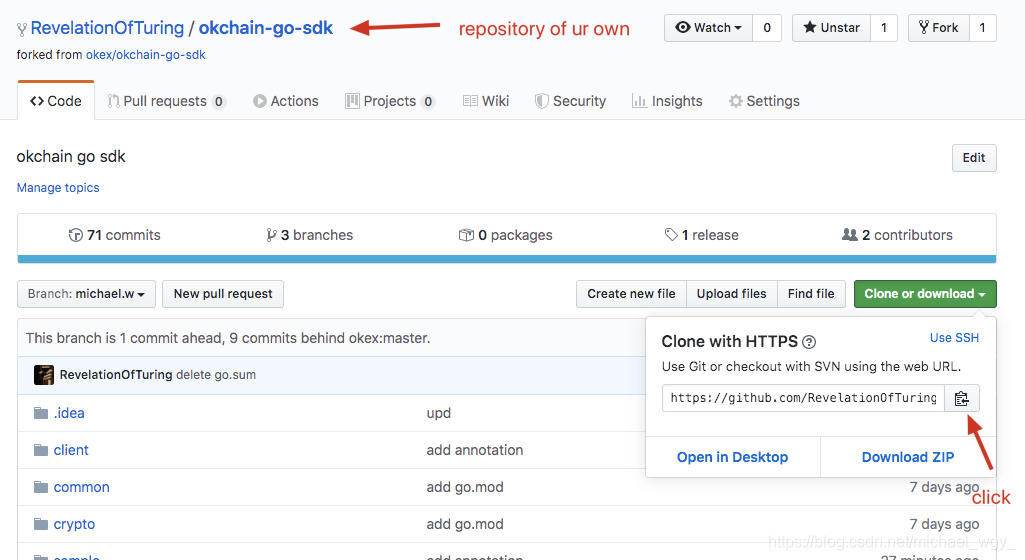Toggle the Clone or download dropdown
The height and width of the screenshot is (560, 1025).
(925, 294)
